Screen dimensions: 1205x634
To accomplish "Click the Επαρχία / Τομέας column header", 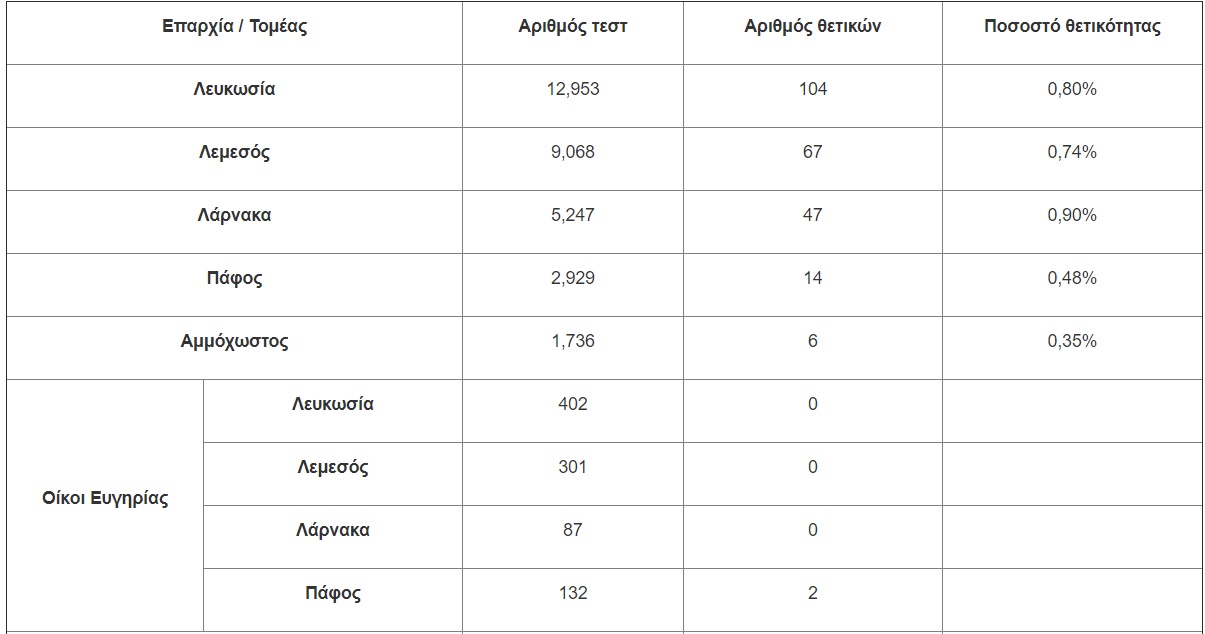I will click(234, 27).
